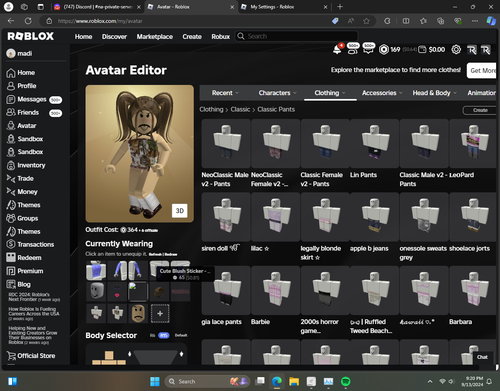Open Blog in the sidebar
The image size is (500, 391).
pos(18,284)
